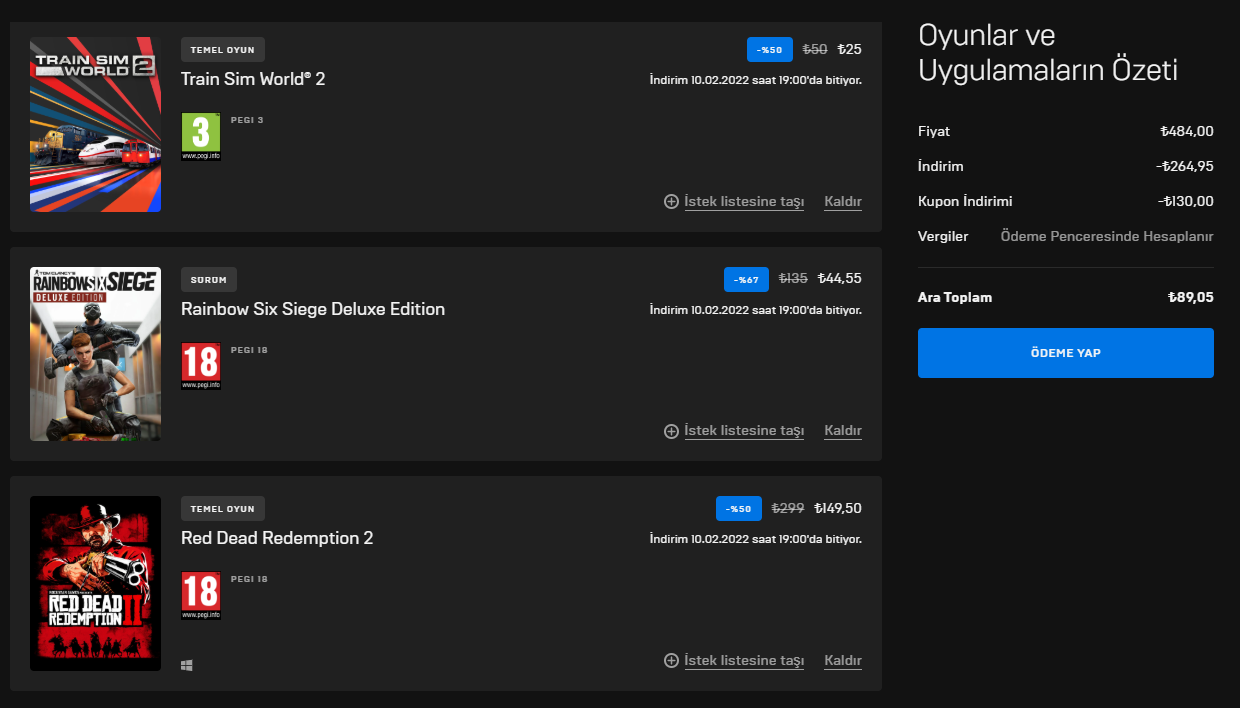Click the sale end date under Rainbow Six Siege price
The image size is (1240, 708).
tap(755, 310)
